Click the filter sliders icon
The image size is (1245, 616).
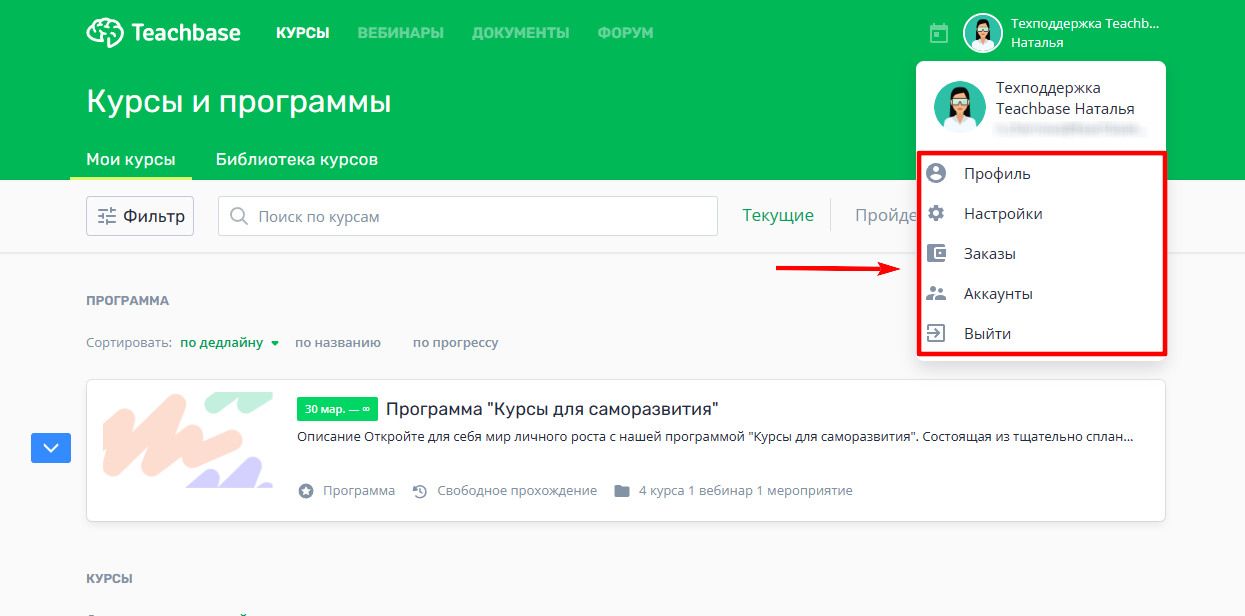tap(107, 216)
